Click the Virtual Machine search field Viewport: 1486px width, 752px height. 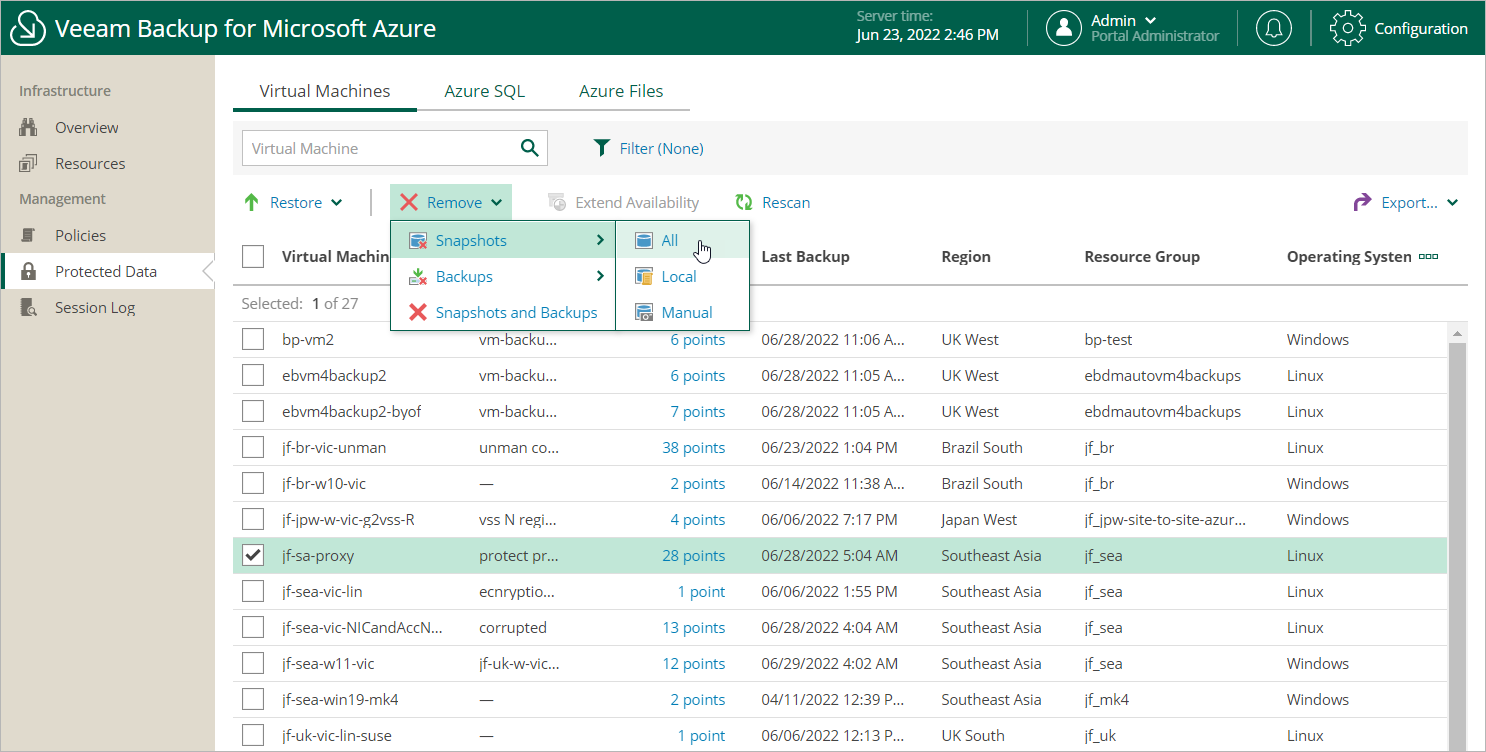tap(377, 148)
